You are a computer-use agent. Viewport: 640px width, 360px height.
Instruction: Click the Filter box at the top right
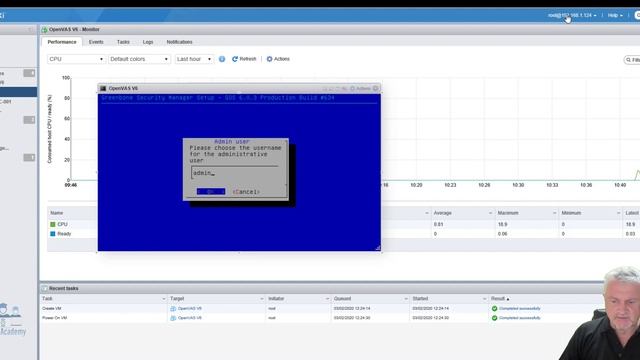(632, 60)
